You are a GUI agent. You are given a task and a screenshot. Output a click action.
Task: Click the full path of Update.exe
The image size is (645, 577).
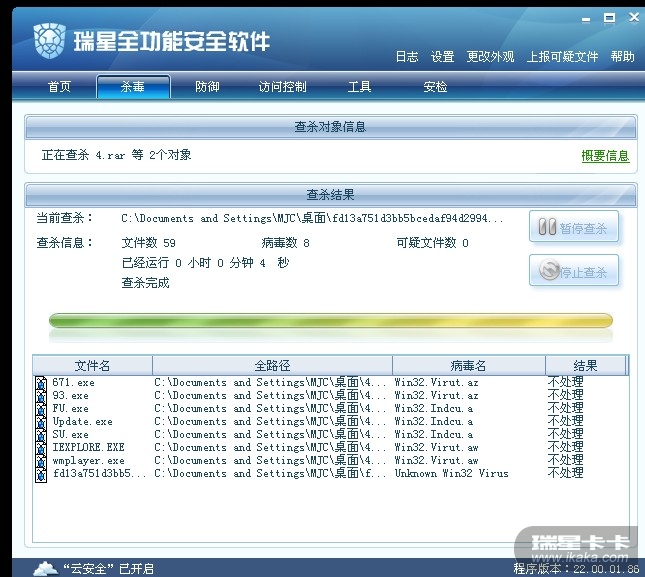pos(270,422)
